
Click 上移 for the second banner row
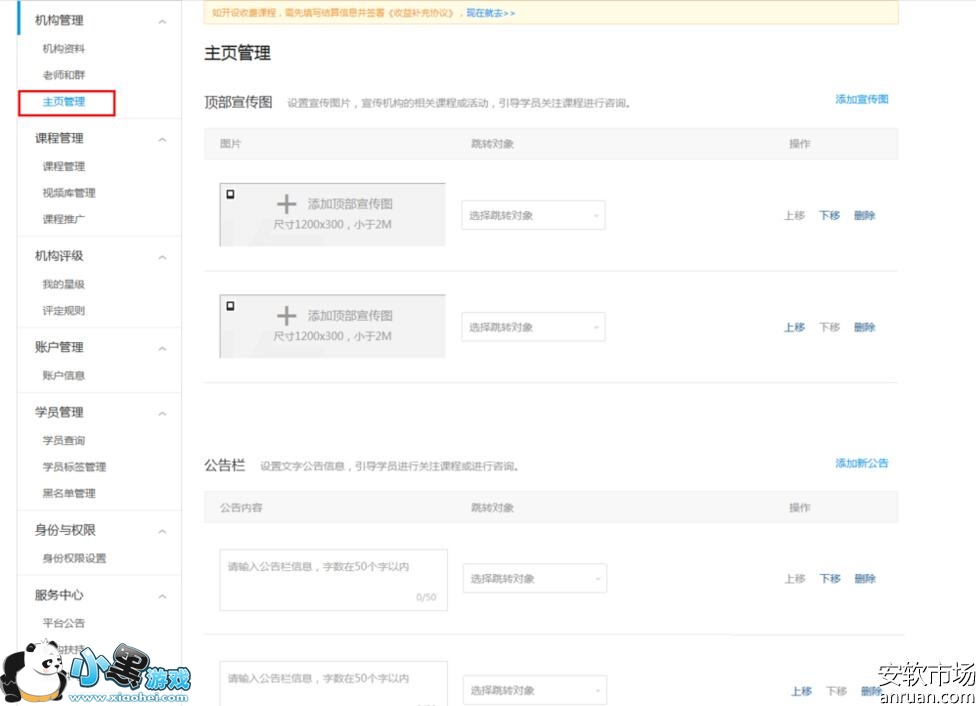coord(794,327)
